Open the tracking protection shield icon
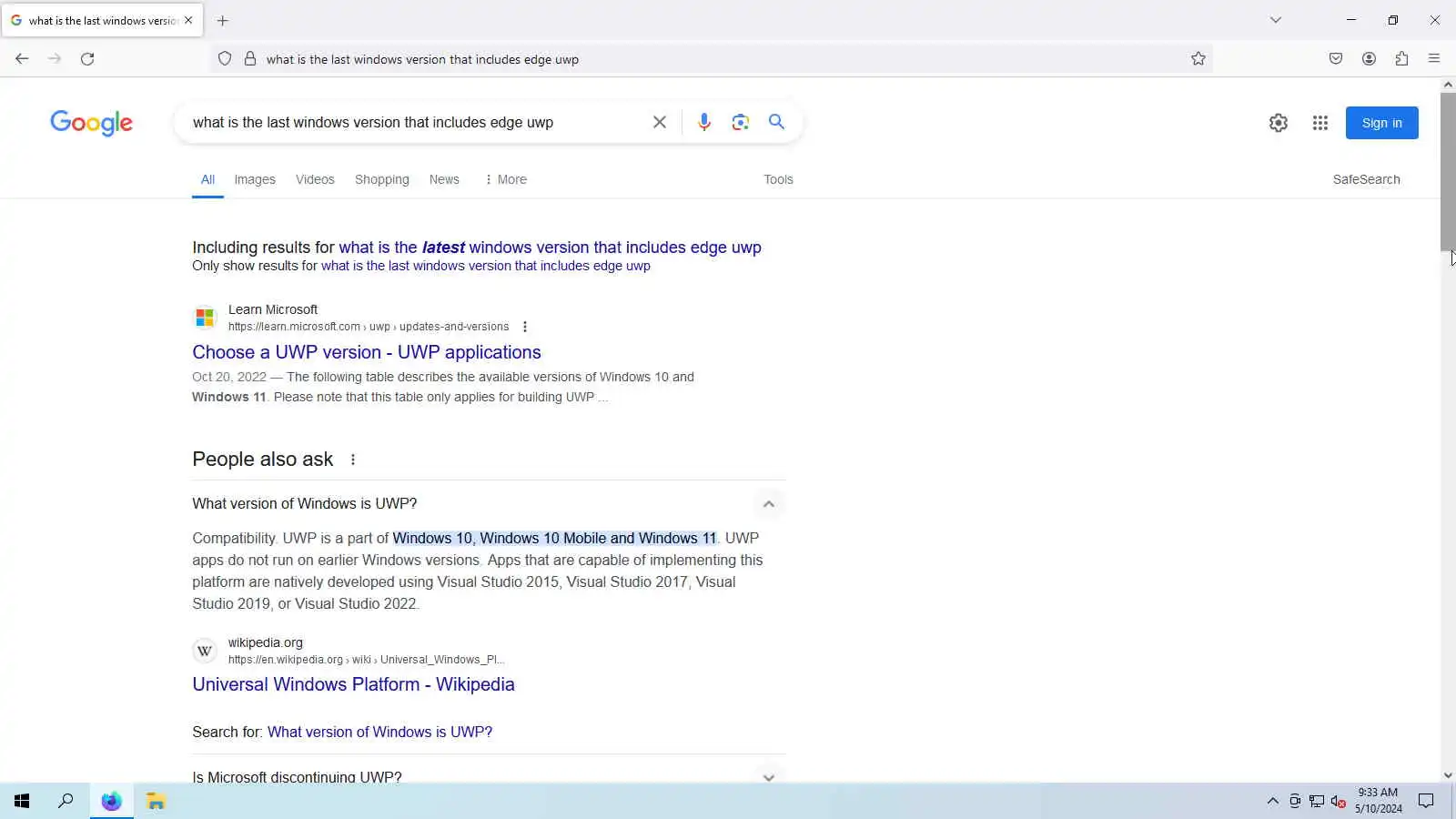The height and width of the screenshot is (819, 1456). [x=225, y=59]
